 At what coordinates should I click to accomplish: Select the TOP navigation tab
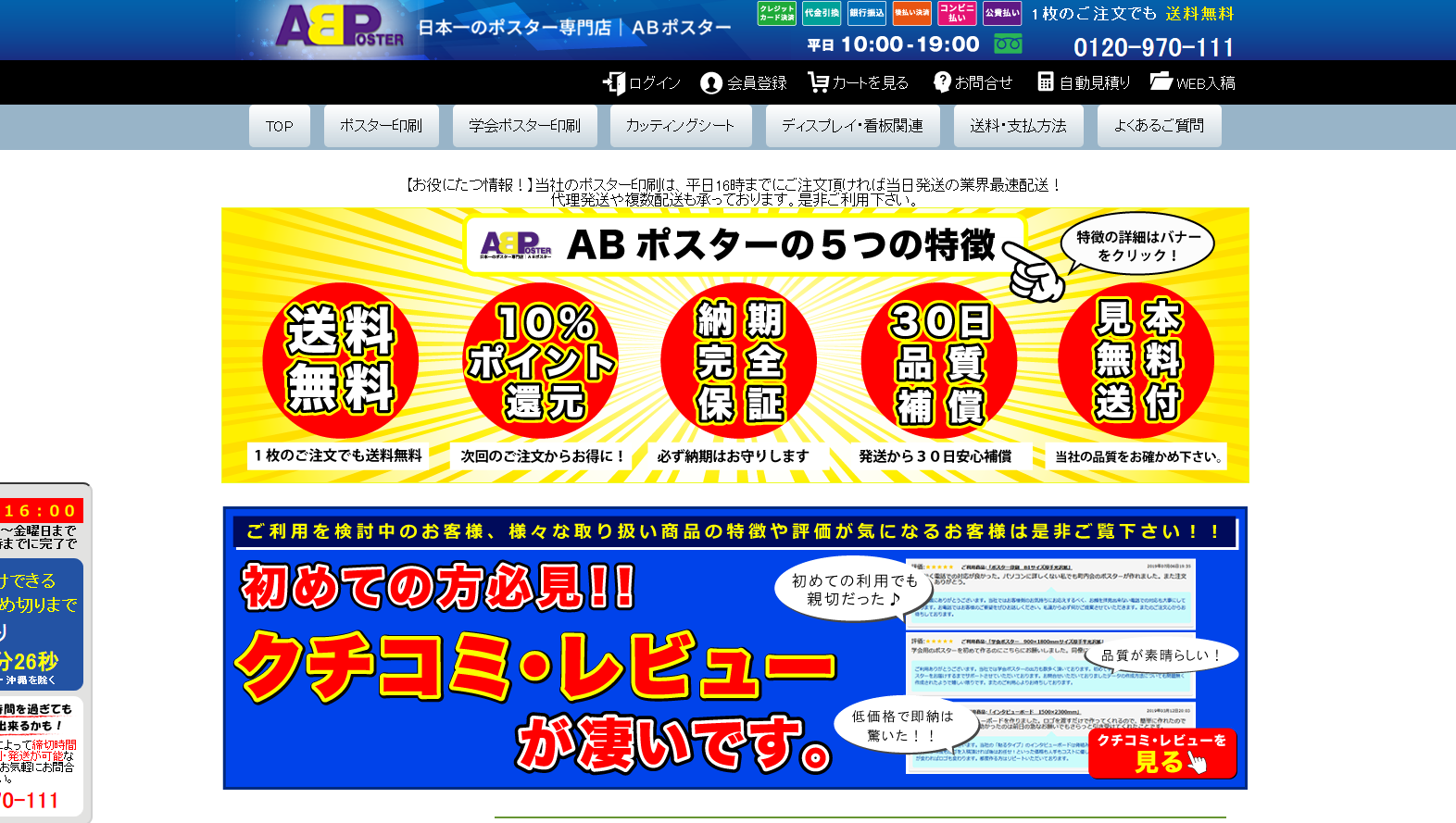click(280, 126)
